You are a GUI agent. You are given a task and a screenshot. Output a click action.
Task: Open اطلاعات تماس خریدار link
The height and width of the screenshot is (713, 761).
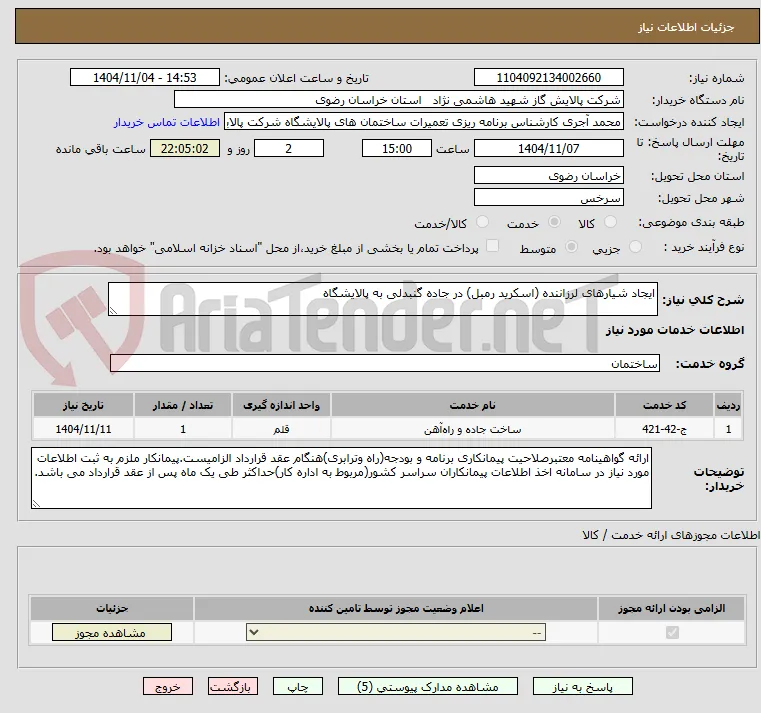(x=167, y=122)
